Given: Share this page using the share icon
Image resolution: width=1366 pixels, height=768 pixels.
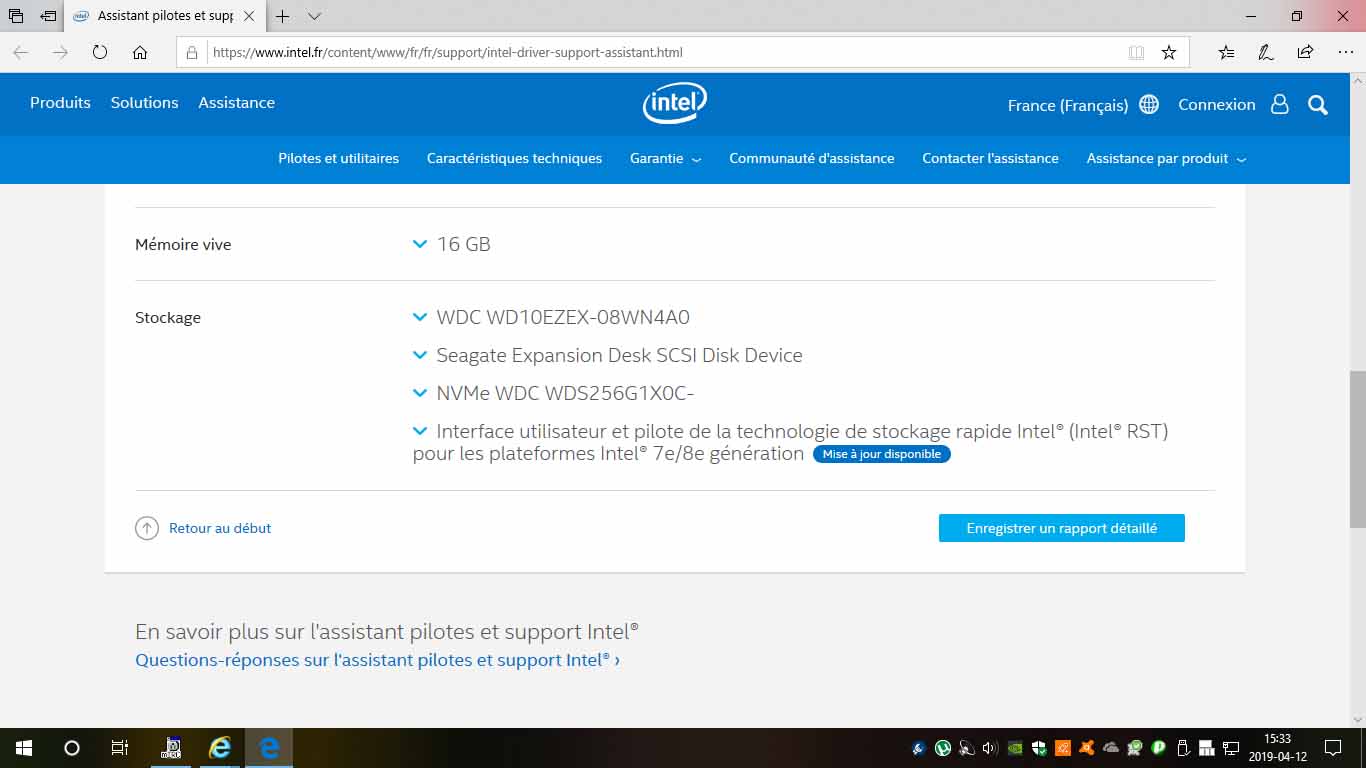Looking at the screenshot, I should 1305,52.
